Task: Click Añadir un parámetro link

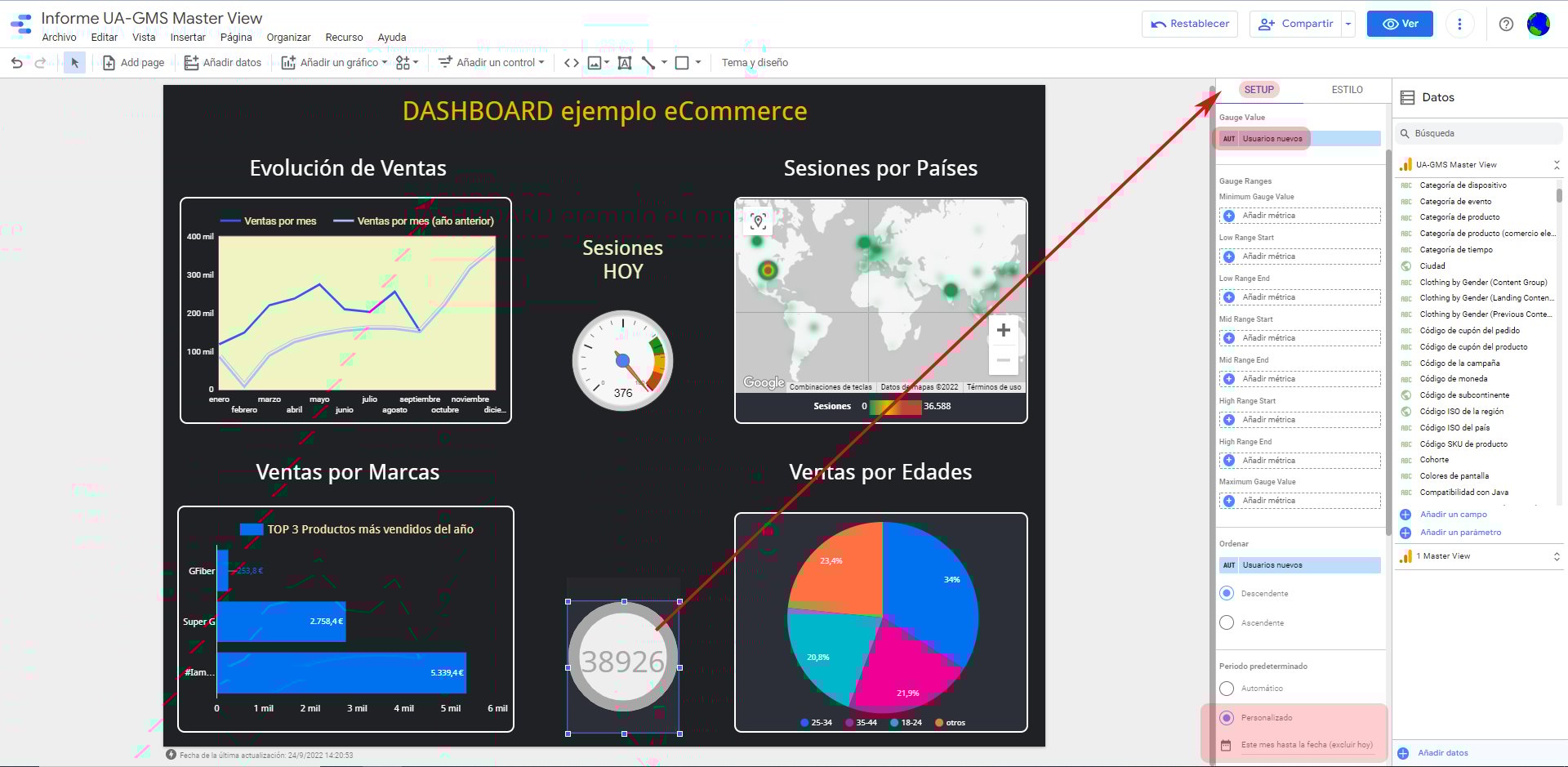Action: 1460,533
